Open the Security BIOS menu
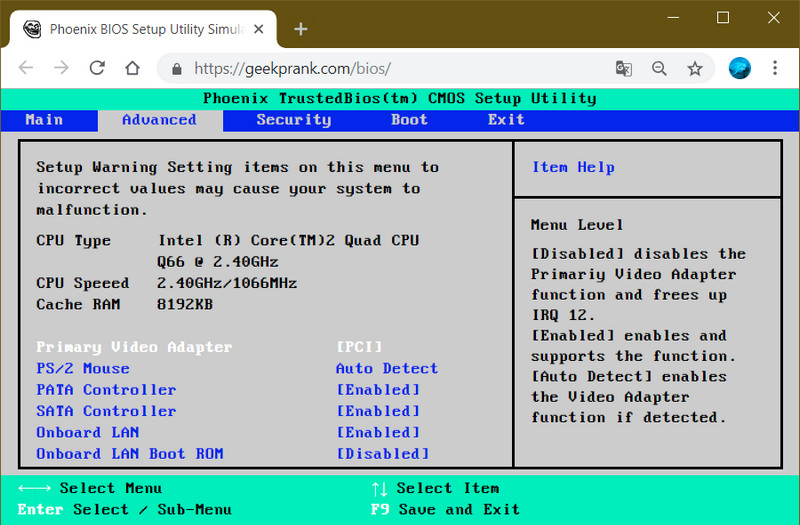Screen dimensions: 800x525 (294, 120)
